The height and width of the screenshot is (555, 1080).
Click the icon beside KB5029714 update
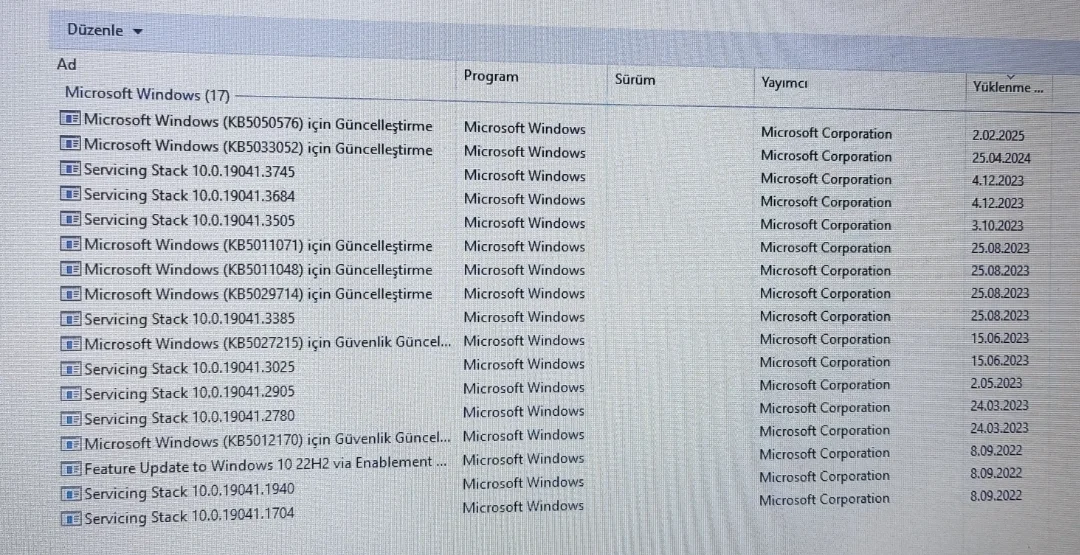point(70,294)
